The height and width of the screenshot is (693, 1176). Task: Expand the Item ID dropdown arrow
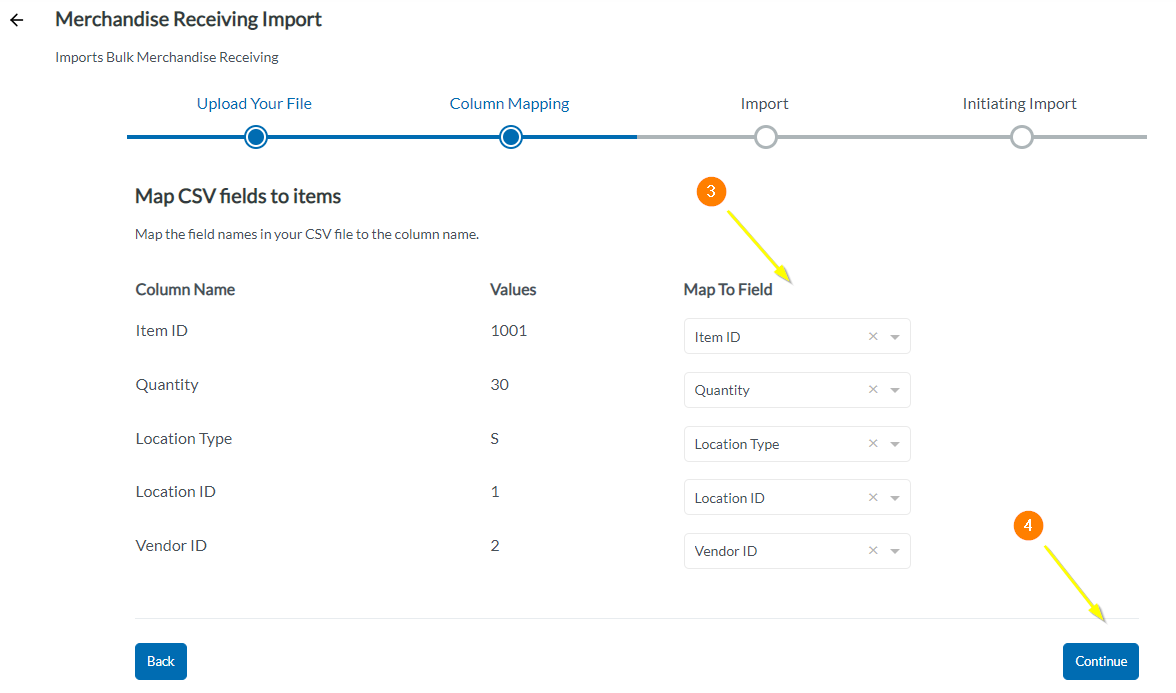[895, 338]
